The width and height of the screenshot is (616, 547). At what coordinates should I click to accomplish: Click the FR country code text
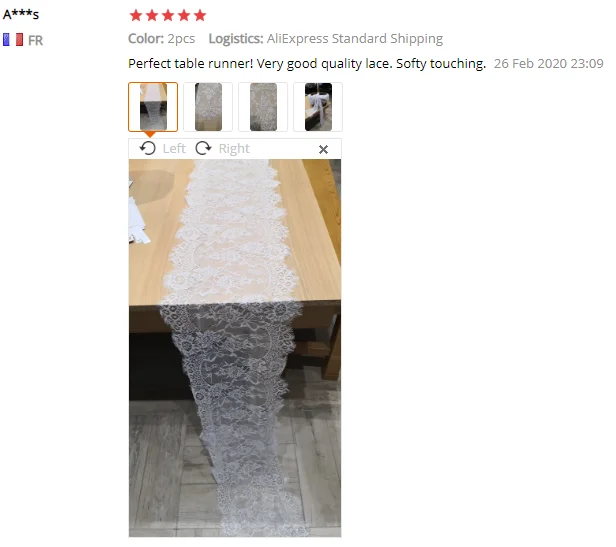point(35,40)
